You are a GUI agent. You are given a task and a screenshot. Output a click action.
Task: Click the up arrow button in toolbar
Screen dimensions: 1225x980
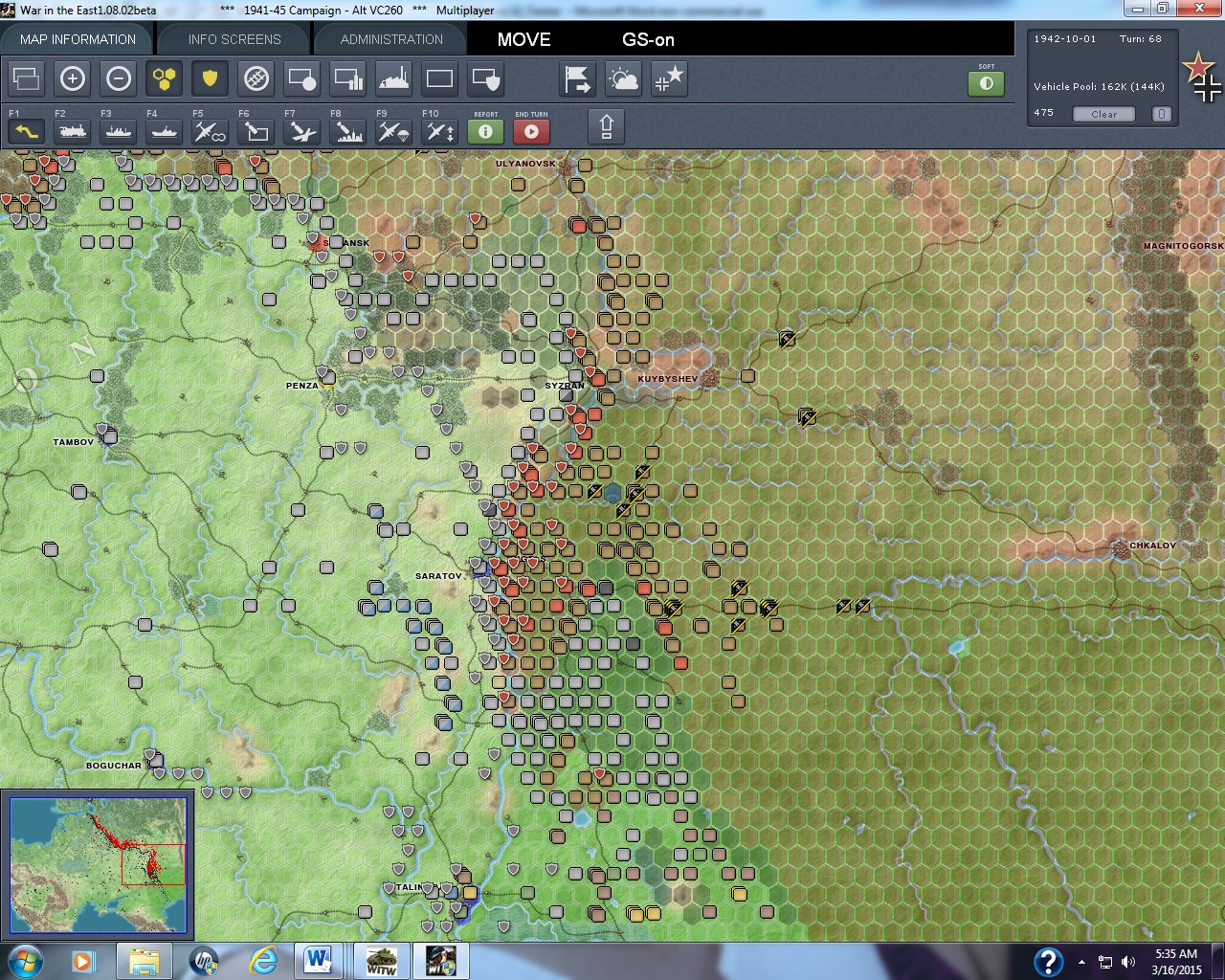607,126
